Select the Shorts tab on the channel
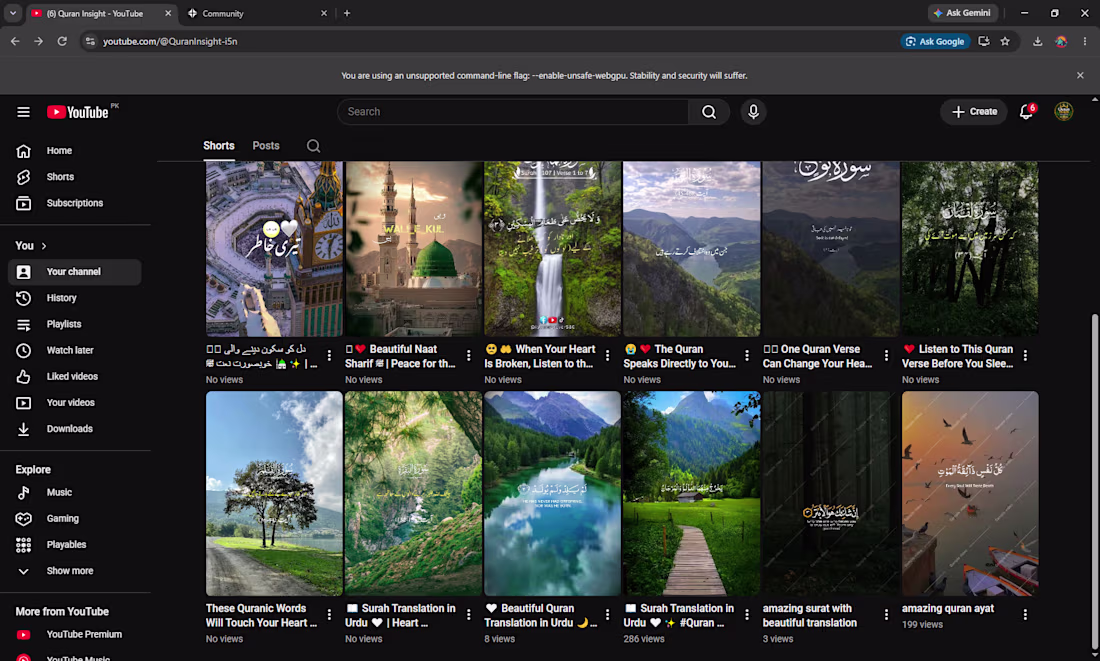 pos(219,146)
